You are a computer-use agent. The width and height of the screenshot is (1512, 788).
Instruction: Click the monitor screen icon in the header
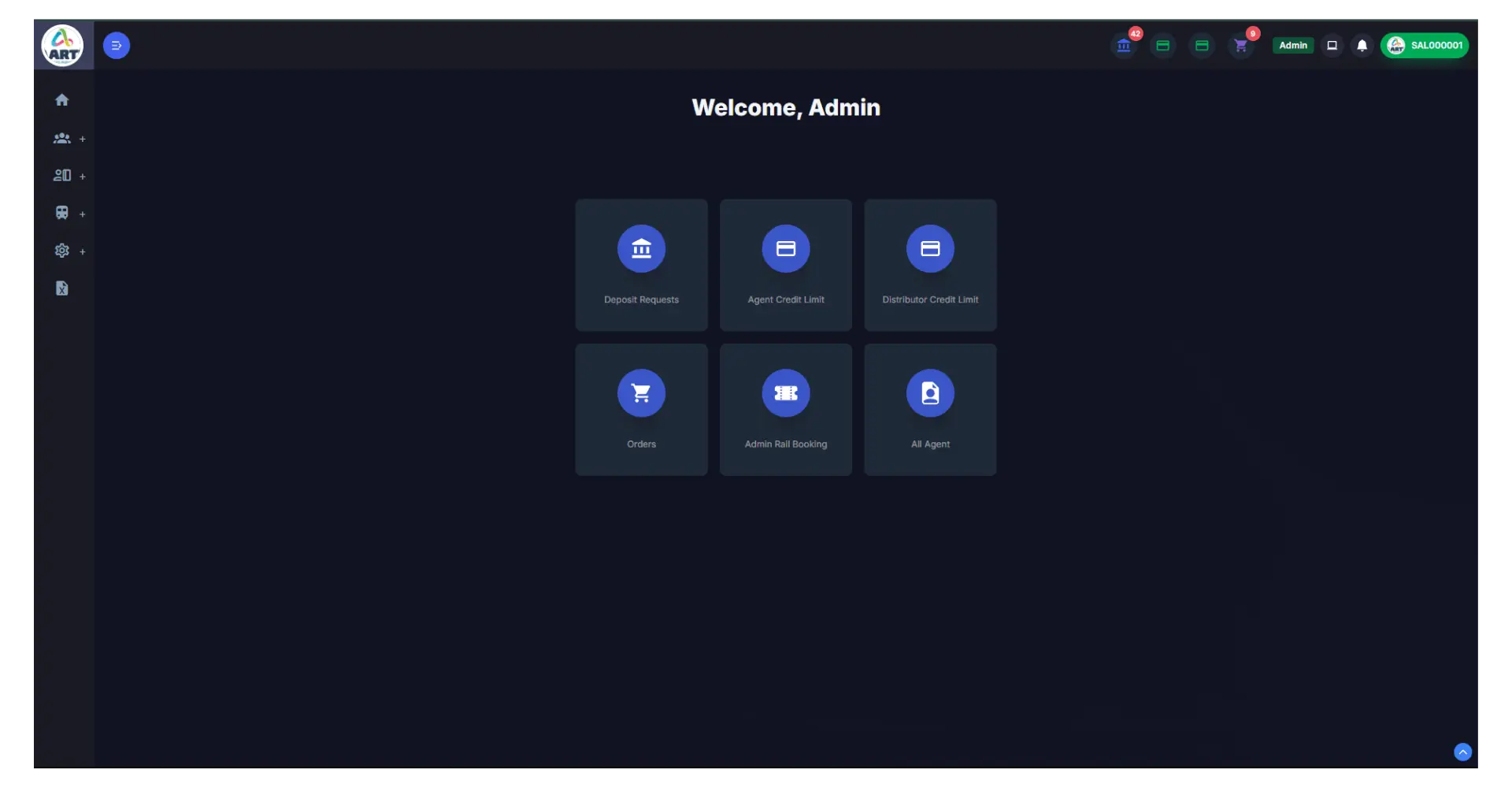[1332, 46]
